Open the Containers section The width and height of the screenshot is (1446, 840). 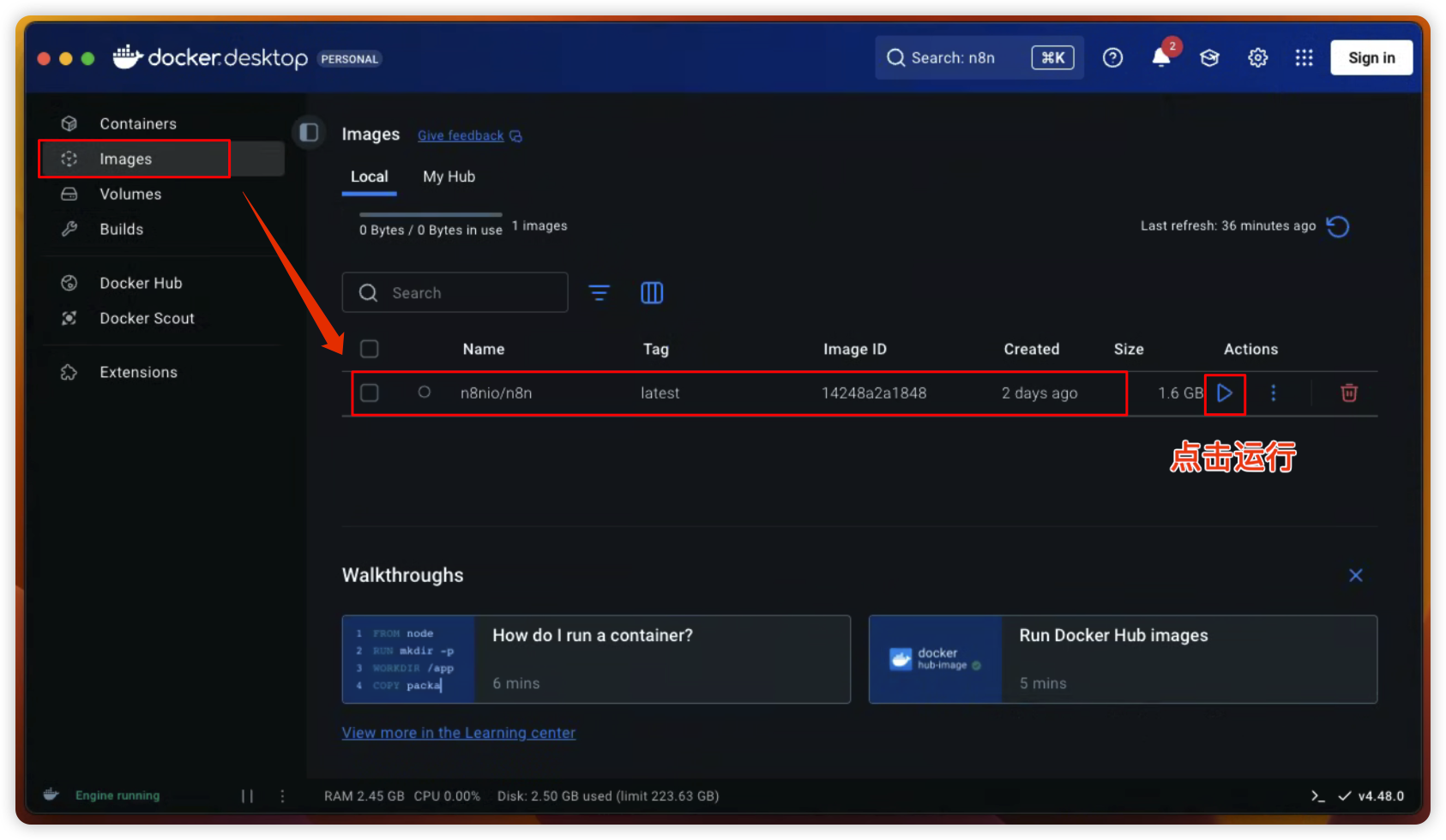click(137, 123)
